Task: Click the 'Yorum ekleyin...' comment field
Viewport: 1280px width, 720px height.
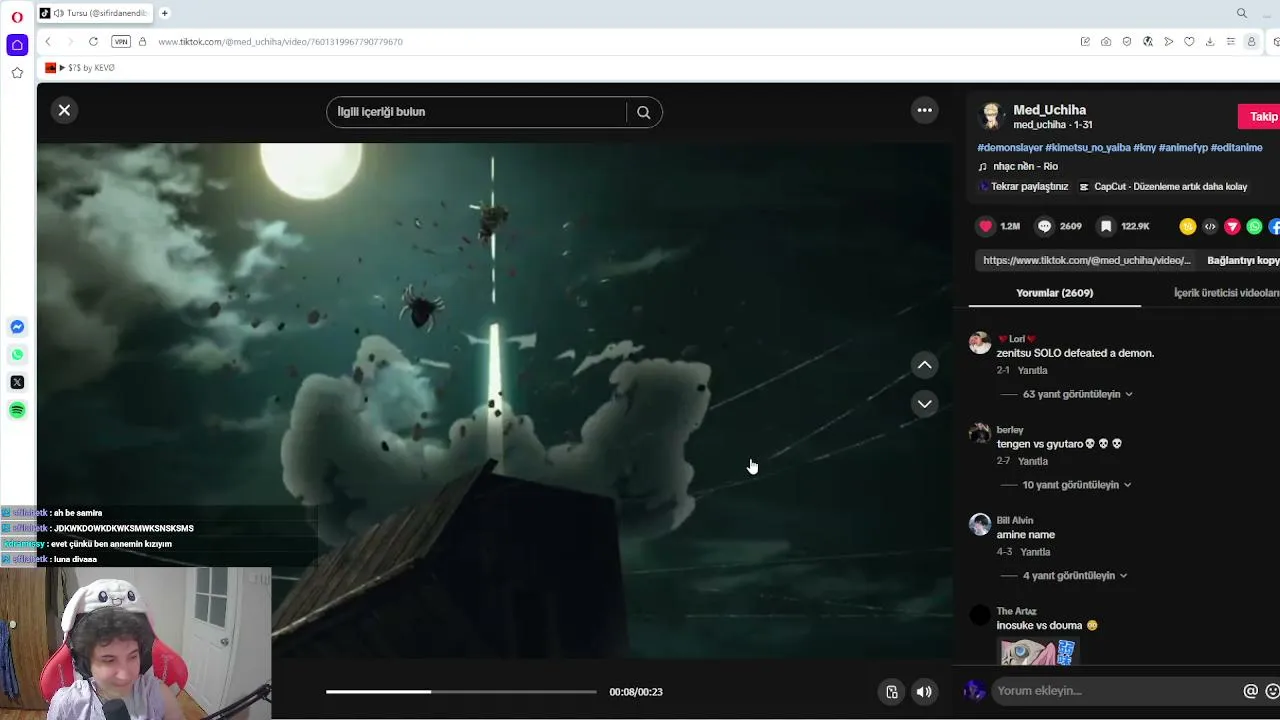Action: pyautogui.click(x=1115, y=691)
